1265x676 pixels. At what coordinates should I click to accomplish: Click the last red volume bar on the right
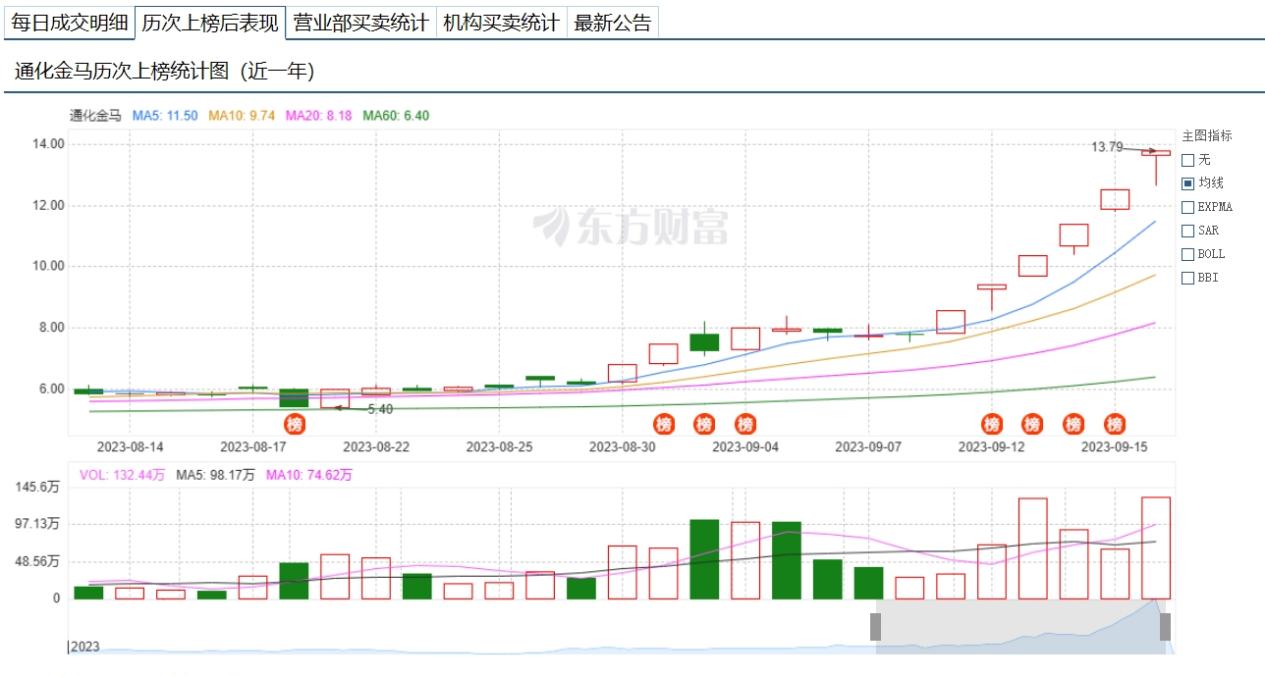(x=1156, y=548)
